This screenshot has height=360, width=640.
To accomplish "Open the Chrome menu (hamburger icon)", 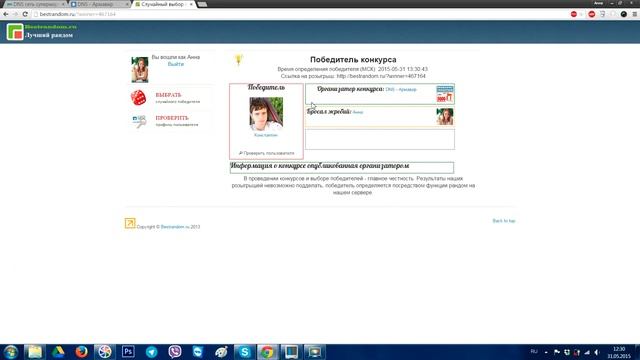I will tap(635, 14).
